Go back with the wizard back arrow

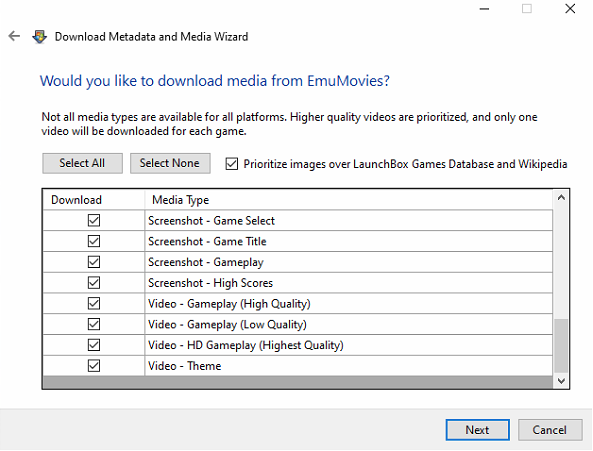[14, 36]
